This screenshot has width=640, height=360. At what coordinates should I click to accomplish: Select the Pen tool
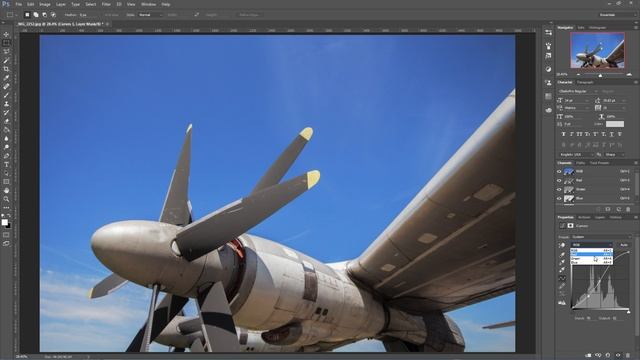[6, 156]
